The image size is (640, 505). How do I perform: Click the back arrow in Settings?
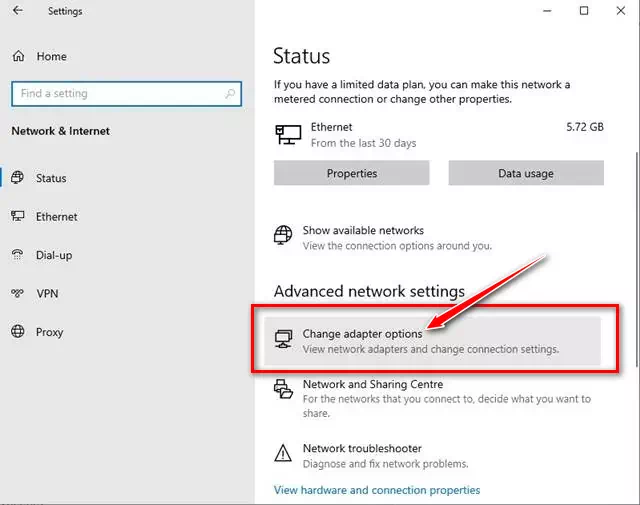pyautogui.click(x=18, y=11)
